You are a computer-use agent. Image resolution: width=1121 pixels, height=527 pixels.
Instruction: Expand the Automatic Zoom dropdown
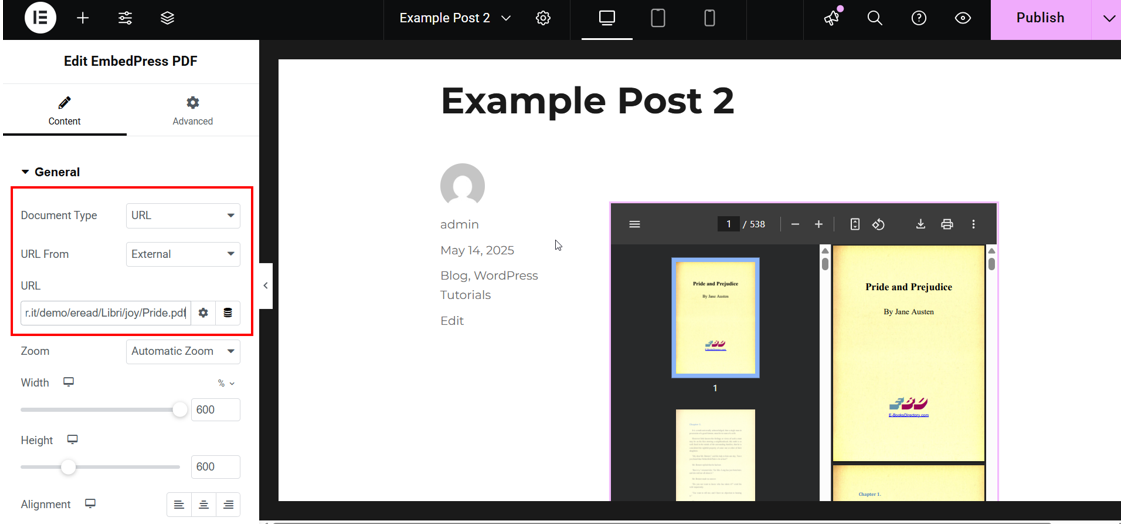coord(183,351)
